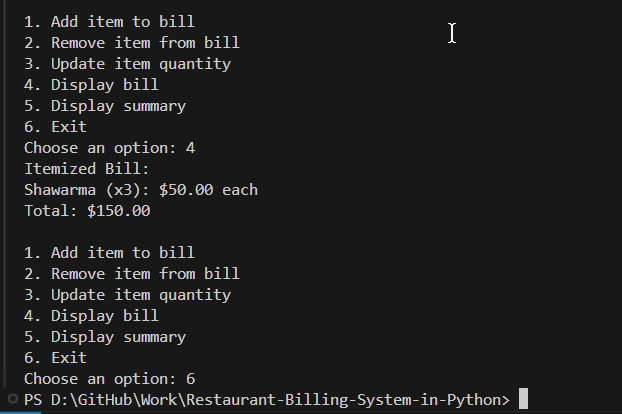The width and height of the screenshot is (622, 414).
Task: Click second '2. Remove item from bill' line
Action: point(132,274)
